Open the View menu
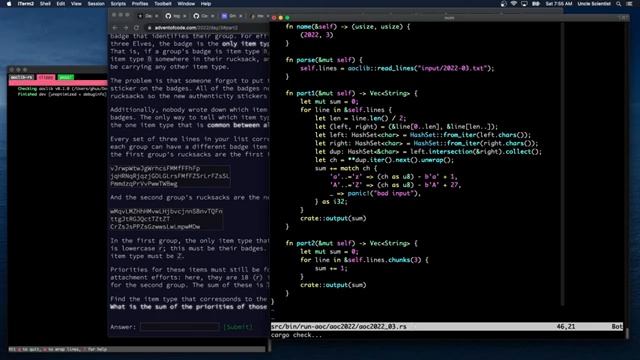 point(76,4)
